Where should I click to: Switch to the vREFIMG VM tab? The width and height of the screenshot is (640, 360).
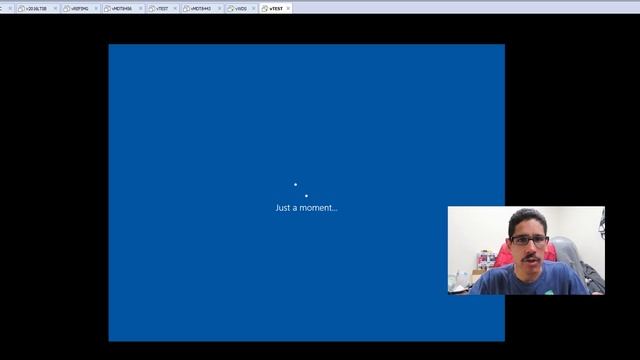click(80, 8)
